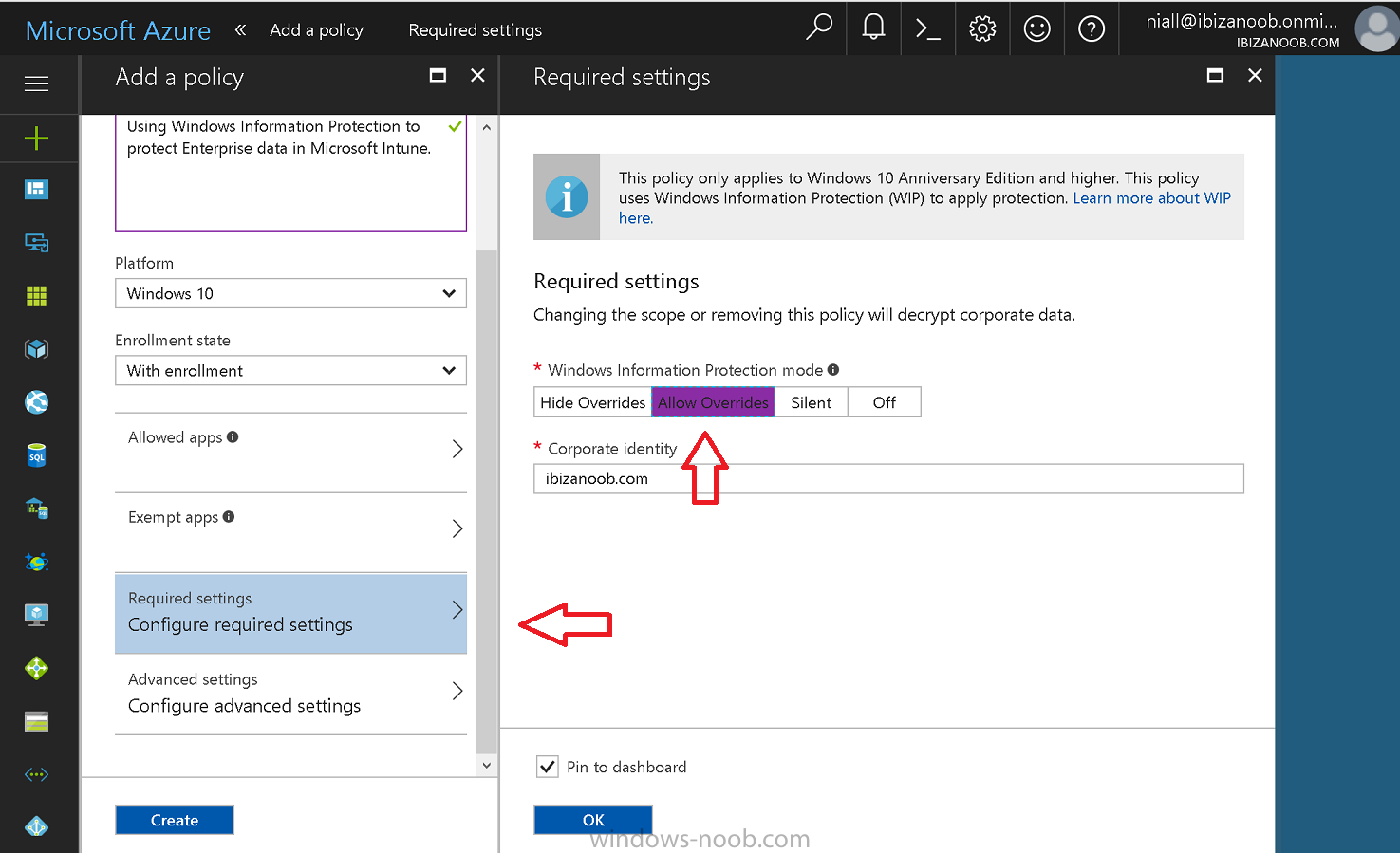This screenshot has height=853, width=1400.
Task: Click the account name niall@ibizanoob
Action: tap(1241, 21)
